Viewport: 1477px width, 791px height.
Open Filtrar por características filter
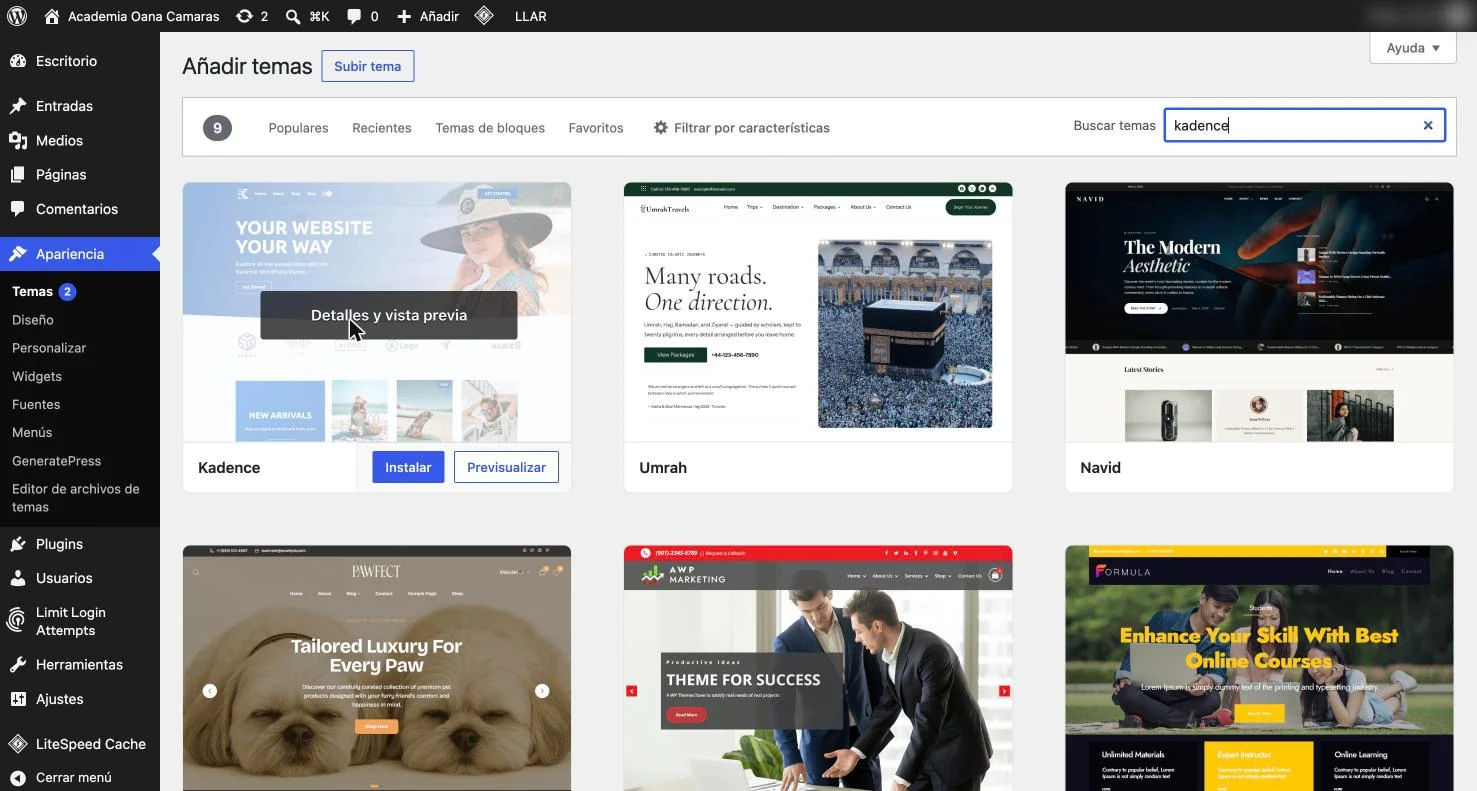tap(741, 128)
